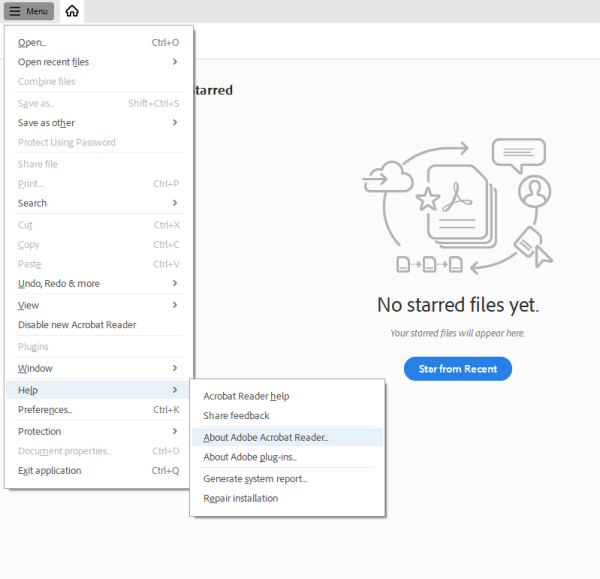Click the Home icon tab
This screenshot has width=600, height=579.
point(72,11)
